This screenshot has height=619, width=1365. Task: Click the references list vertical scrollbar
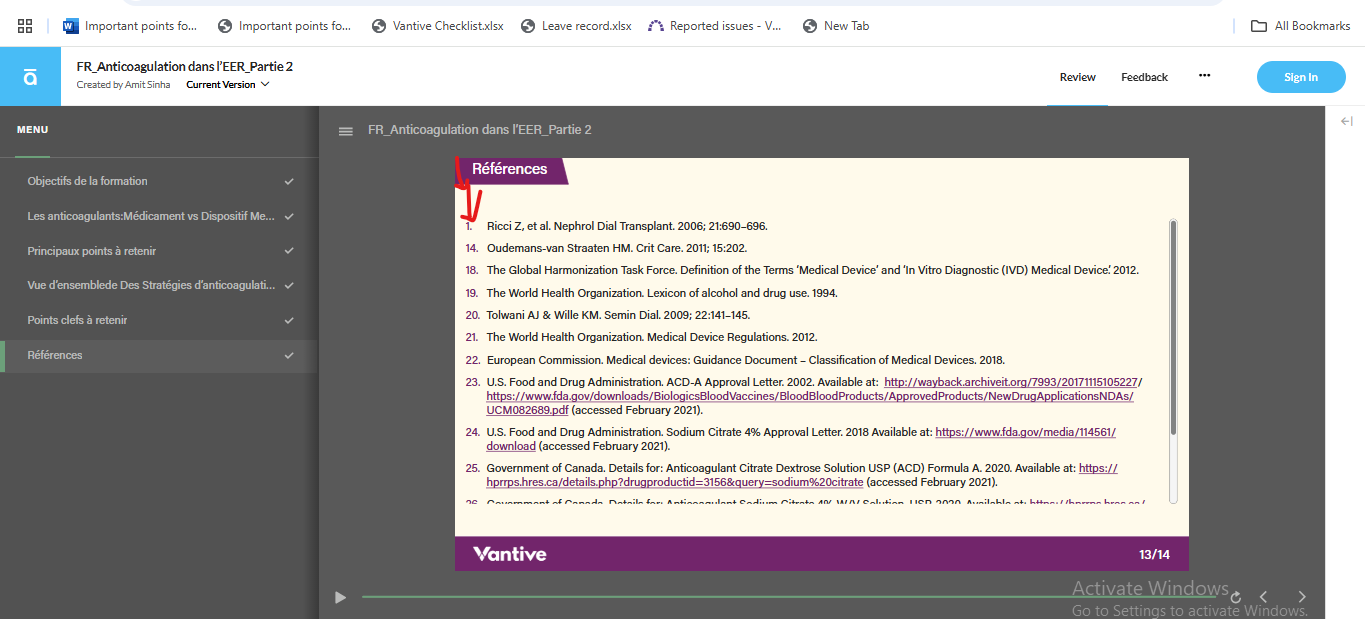tap(1173, 327)
